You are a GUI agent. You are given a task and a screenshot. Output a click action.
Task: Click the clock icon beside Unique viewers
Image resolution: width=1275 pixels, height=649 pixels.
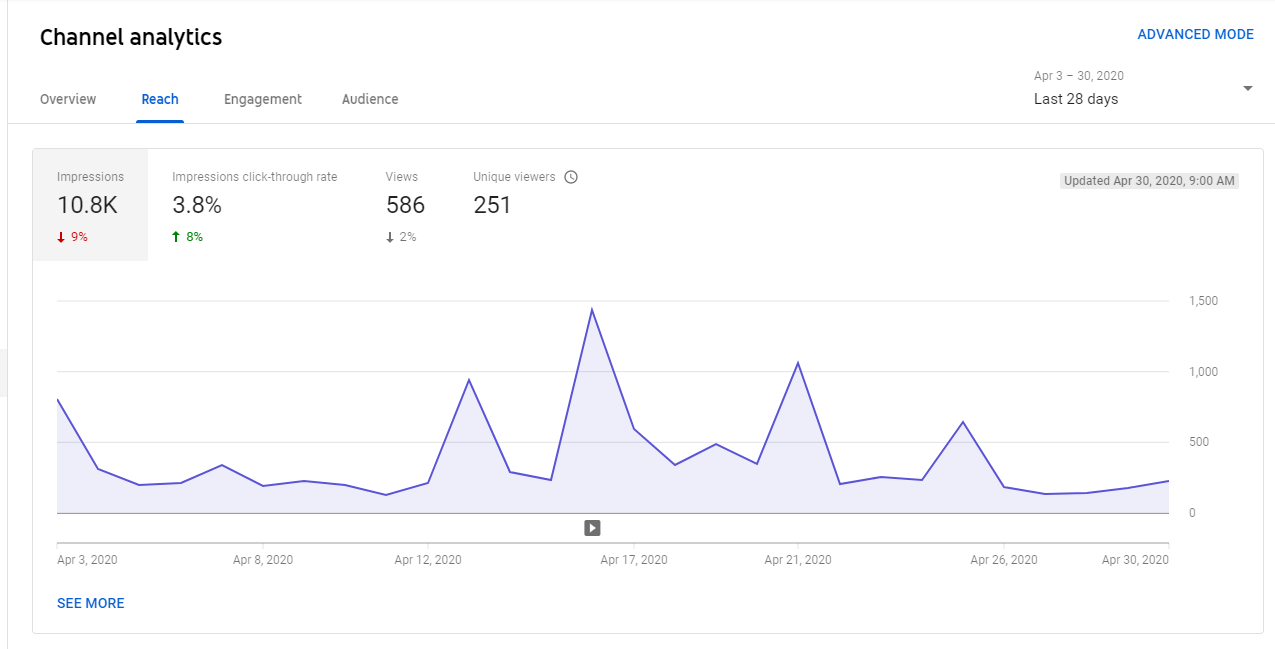click(571, 177)
